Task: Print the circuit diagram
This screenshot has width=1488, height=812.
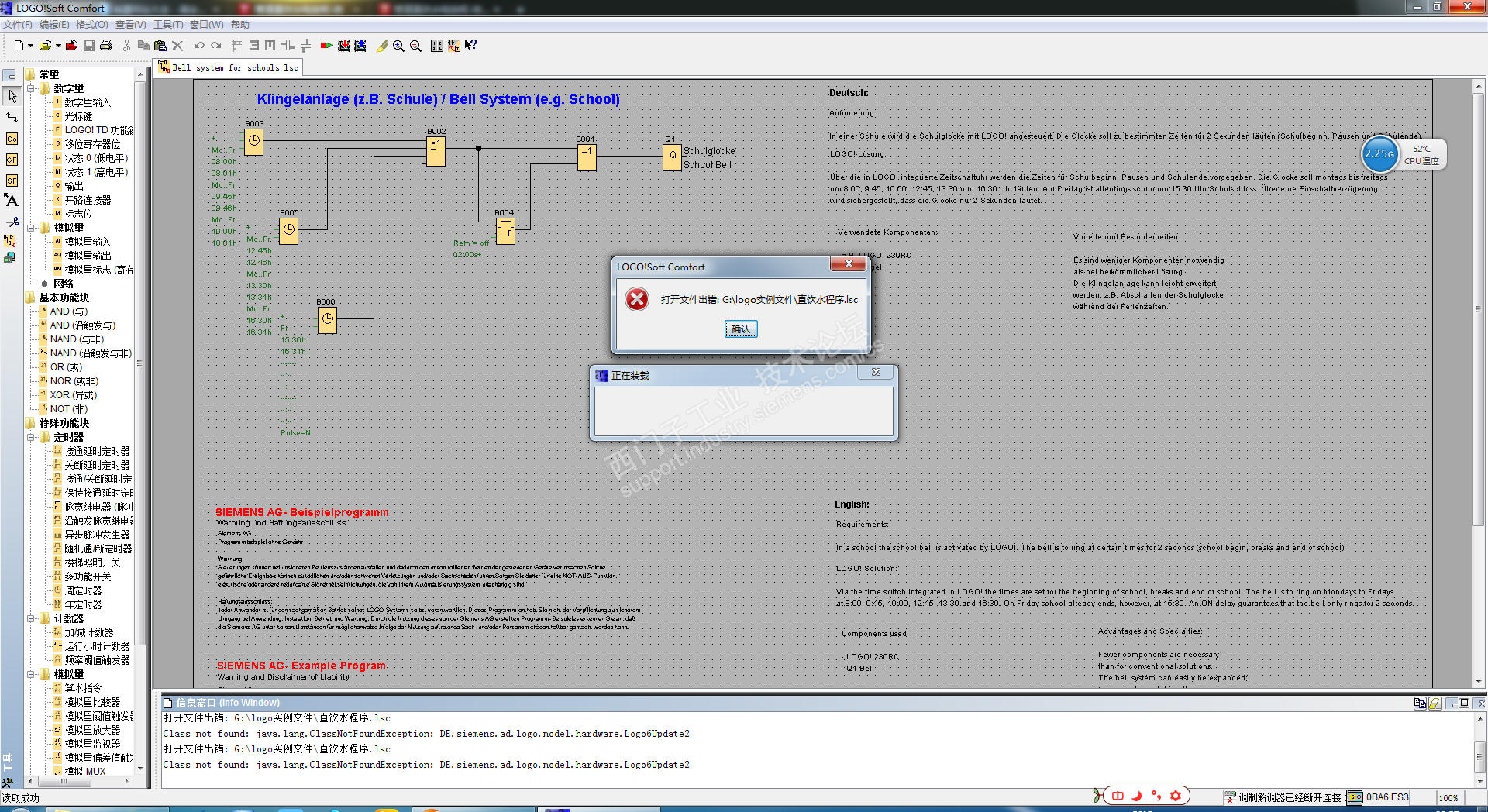Action: point(106,46)
